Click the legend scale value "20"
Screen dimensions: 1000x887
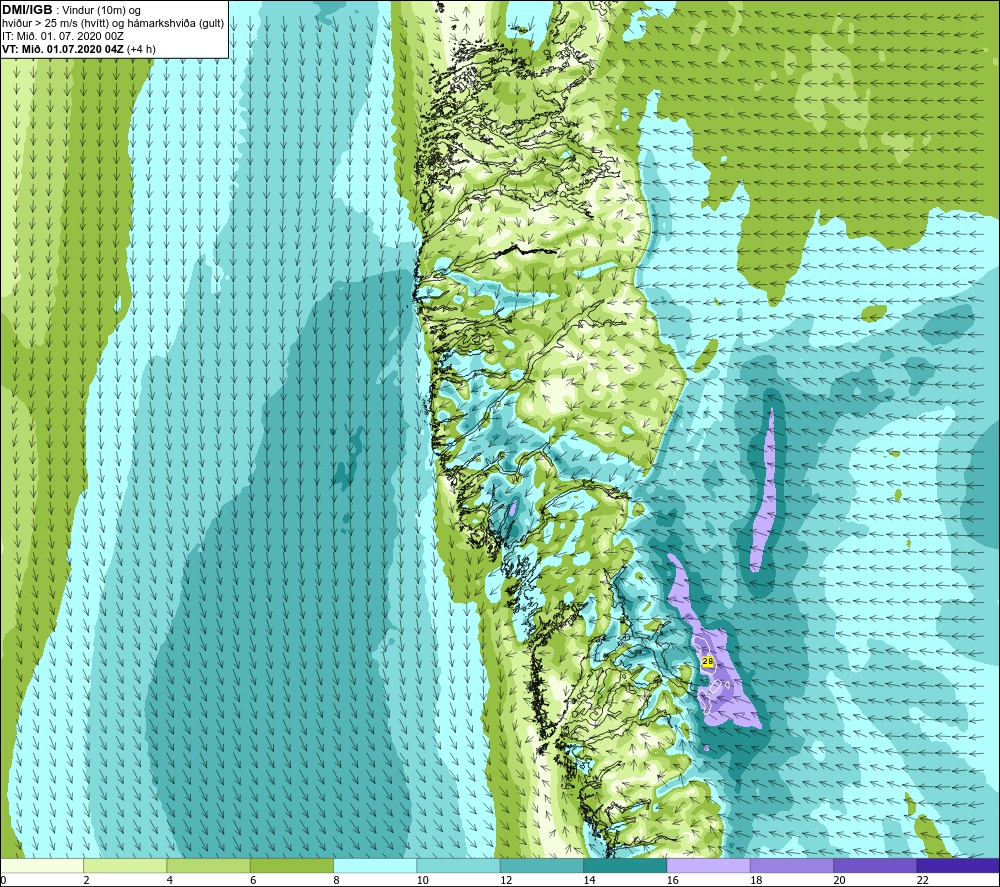coord(839,880)
